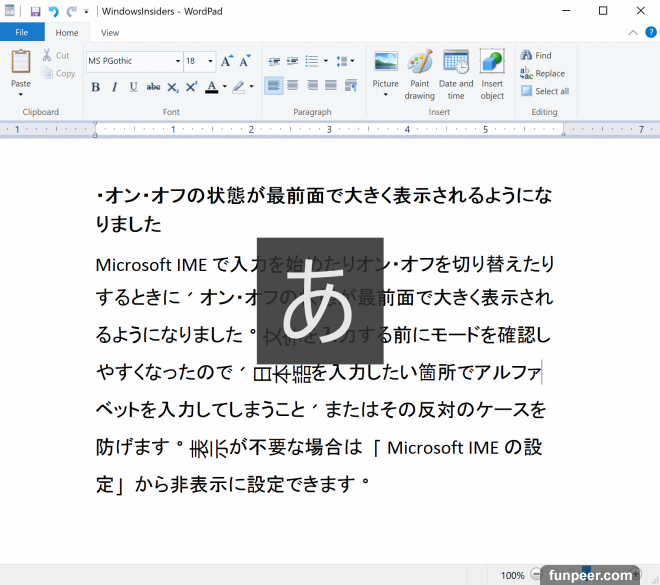This screenshot has height=585, width=660.
Task: Switch to the View tab
Action: (x=110, y=33)
